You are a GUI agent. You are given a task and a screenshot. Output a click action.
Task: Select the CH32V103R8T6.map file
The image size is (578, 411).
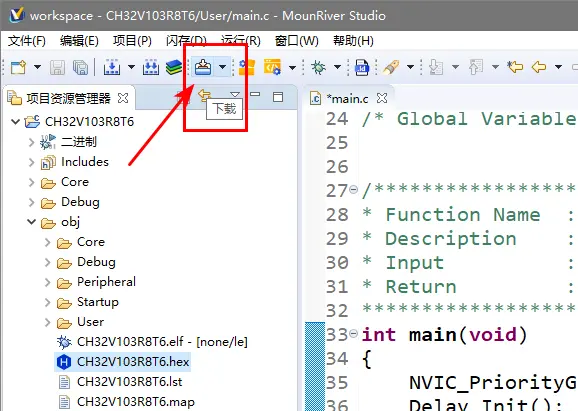tap(136, 401)
